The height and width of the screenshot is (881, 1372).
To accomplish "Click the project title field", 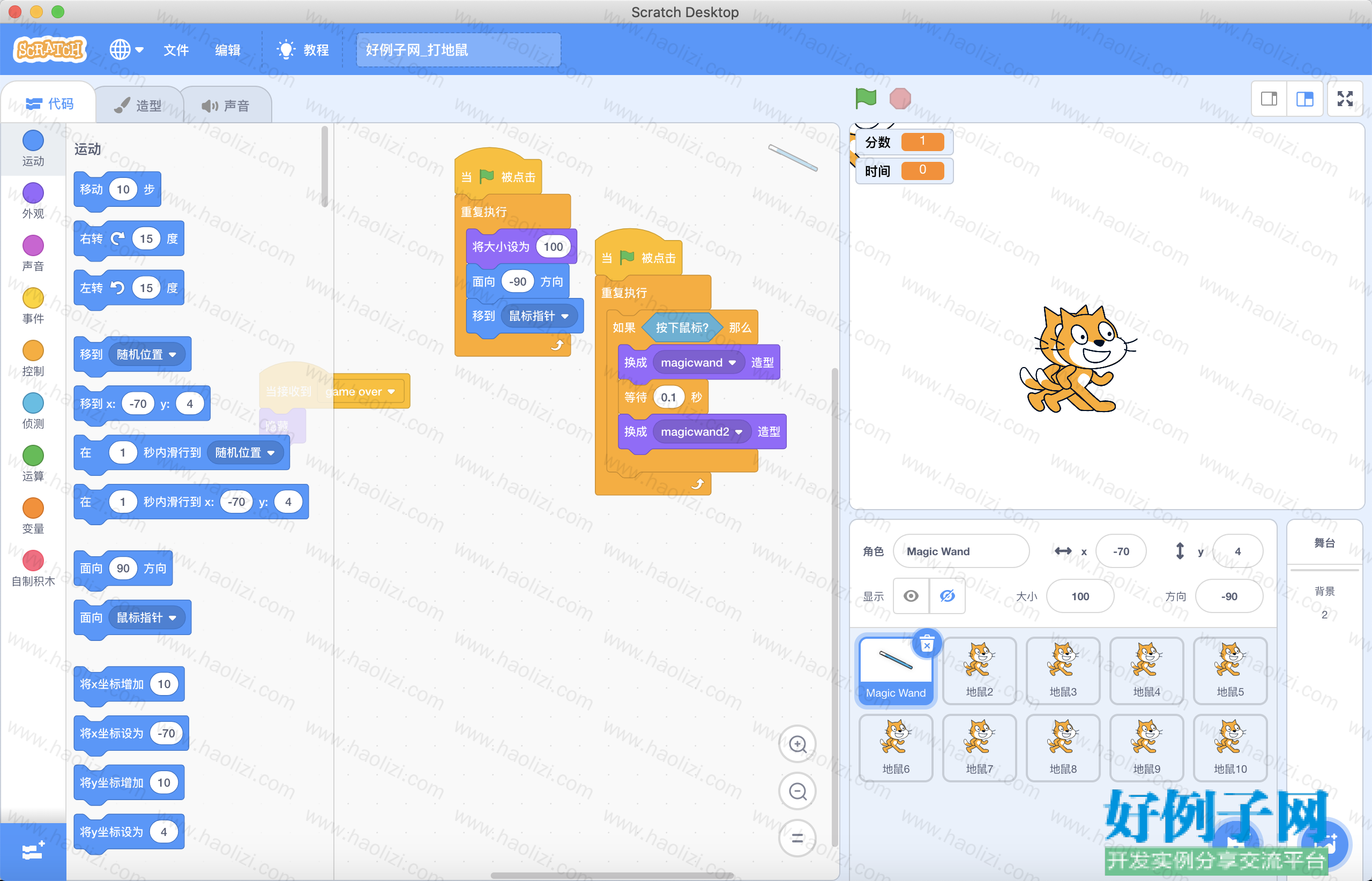I will coord(458,50).
